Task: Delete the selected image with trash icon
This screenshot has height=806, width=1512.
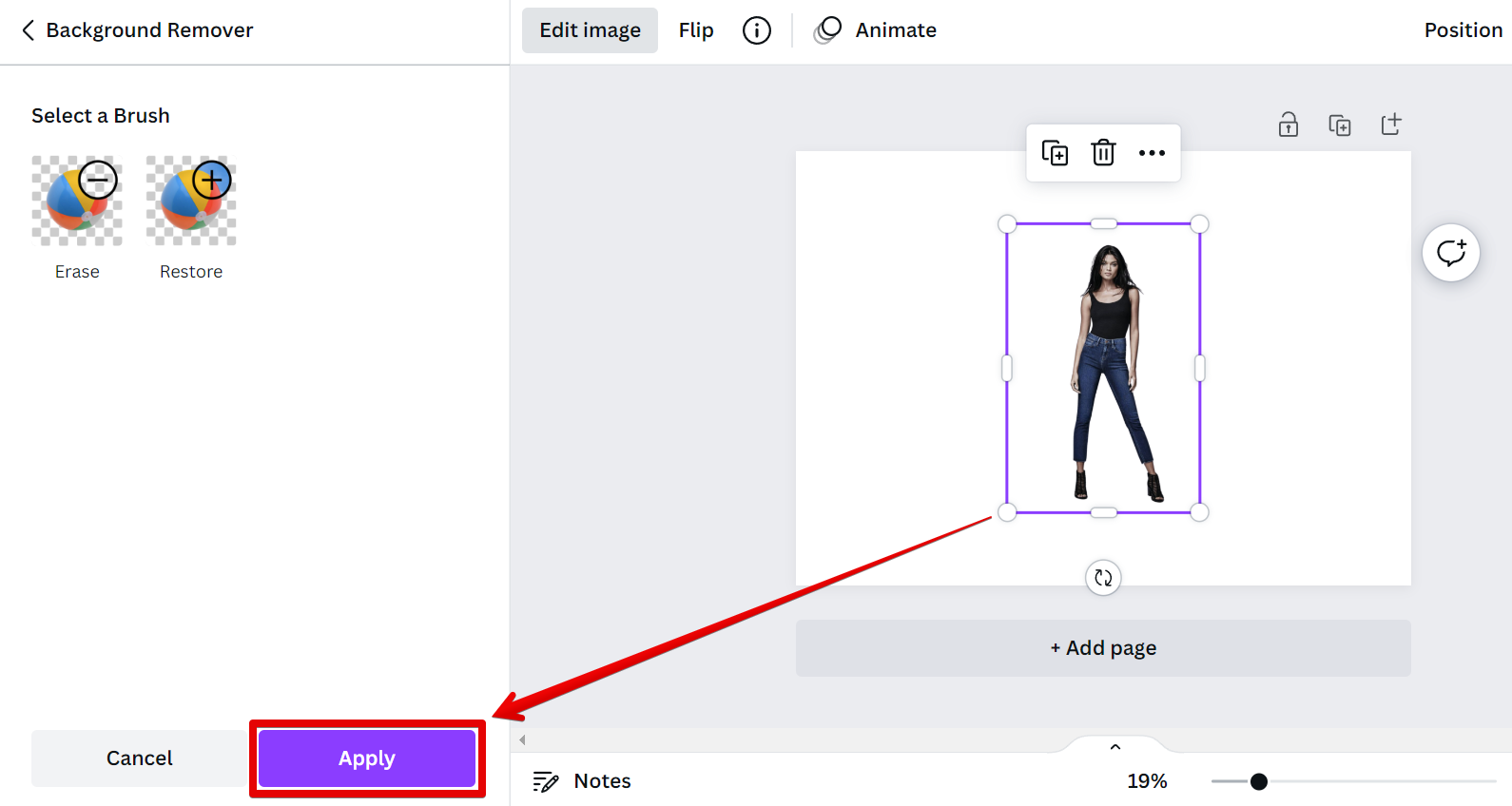Action: [1103, 153]
